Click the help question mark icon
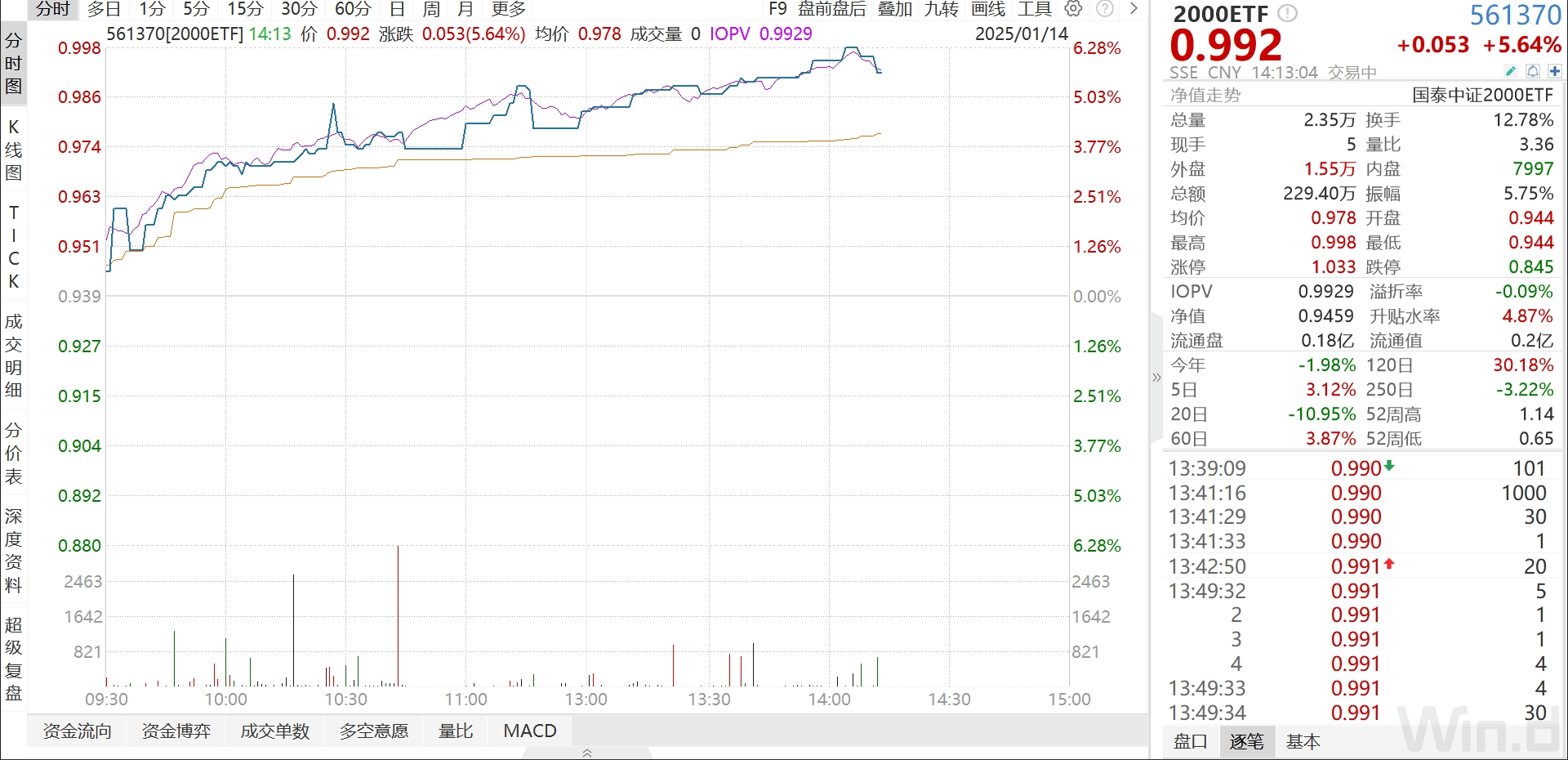Screen dimensions: 1568x760 pos(1104,9)
